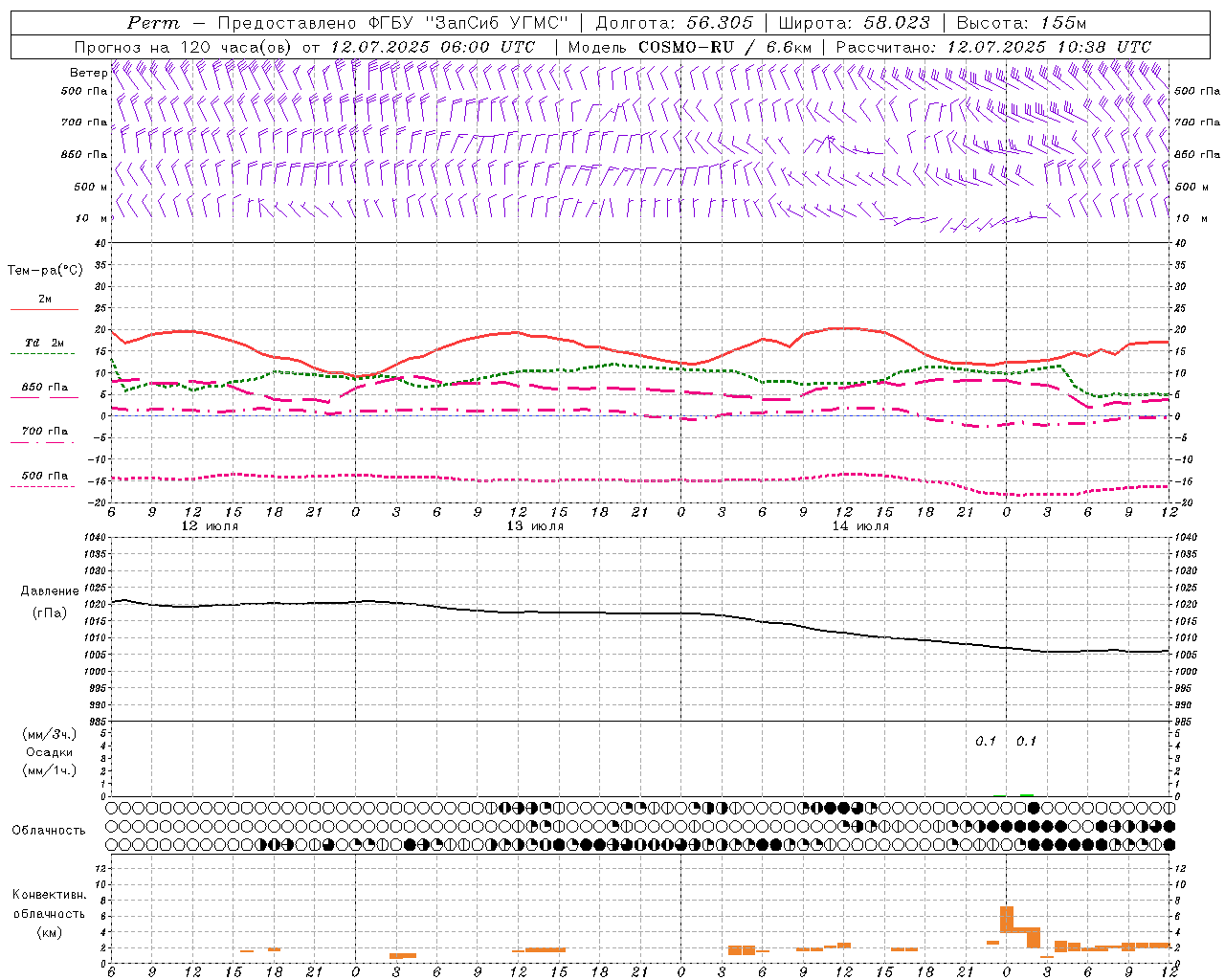Click the small green precipitation bar
Screen dimensions: 1225x980
click(x=1026, y=794)
